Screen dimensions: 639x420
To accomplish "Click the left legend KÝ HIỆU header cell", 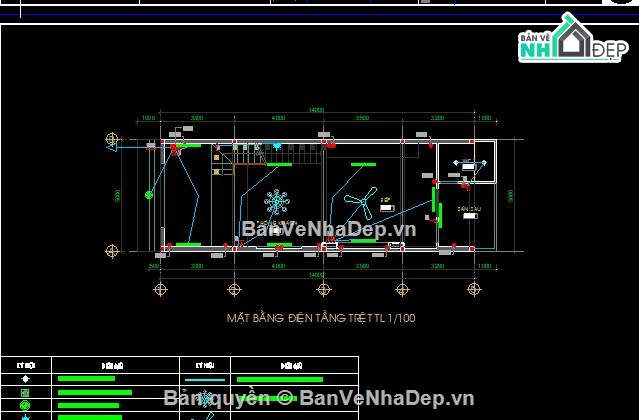I will [x=26, y=365].
